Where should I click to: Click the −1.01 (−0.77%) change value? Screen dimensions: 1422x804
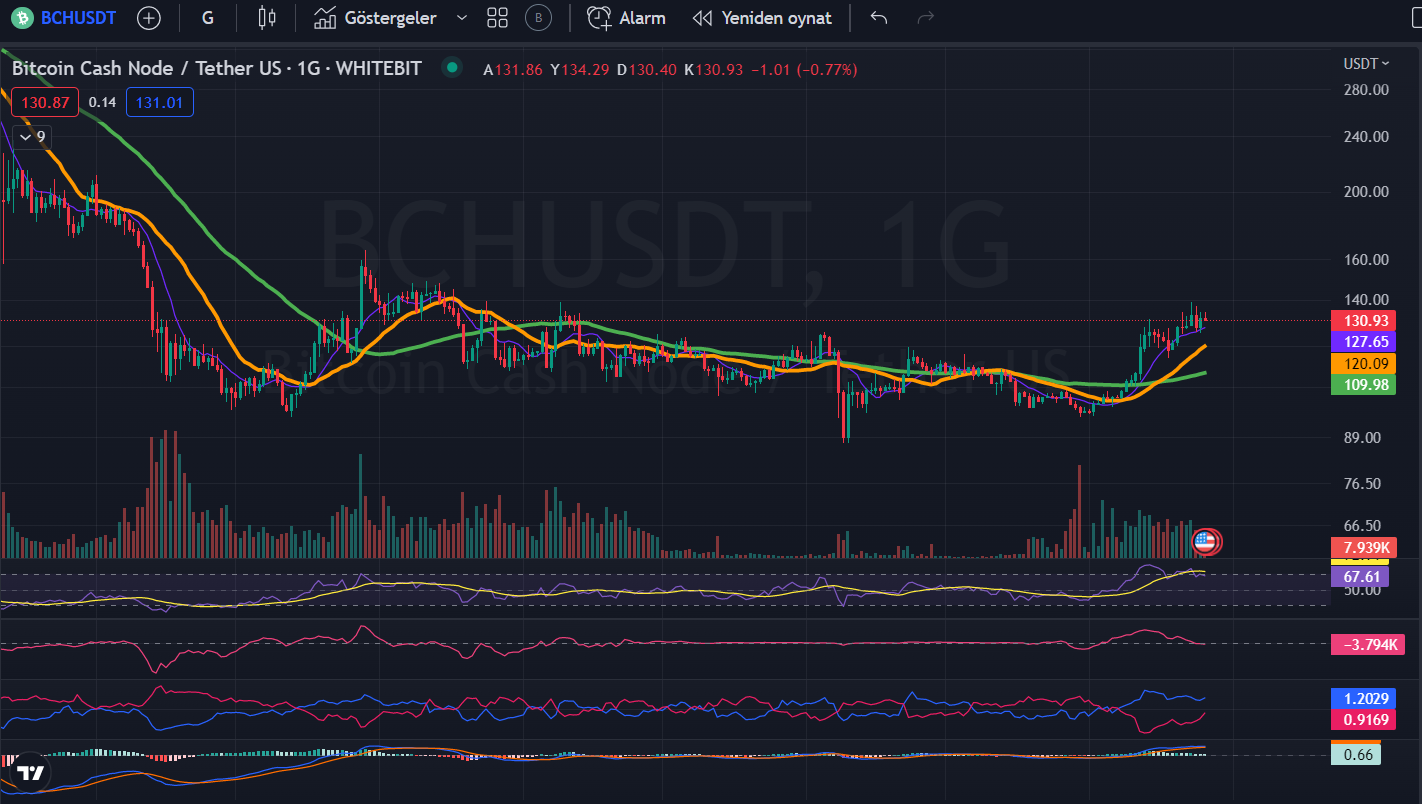point(804,70)
